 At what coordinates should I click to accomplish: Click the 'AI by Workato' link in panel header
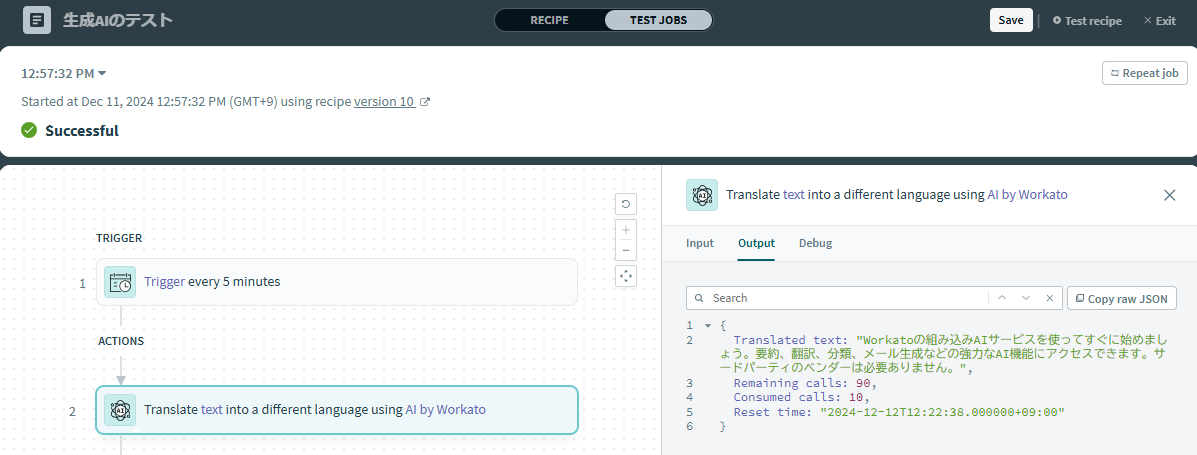(1028, 195)
